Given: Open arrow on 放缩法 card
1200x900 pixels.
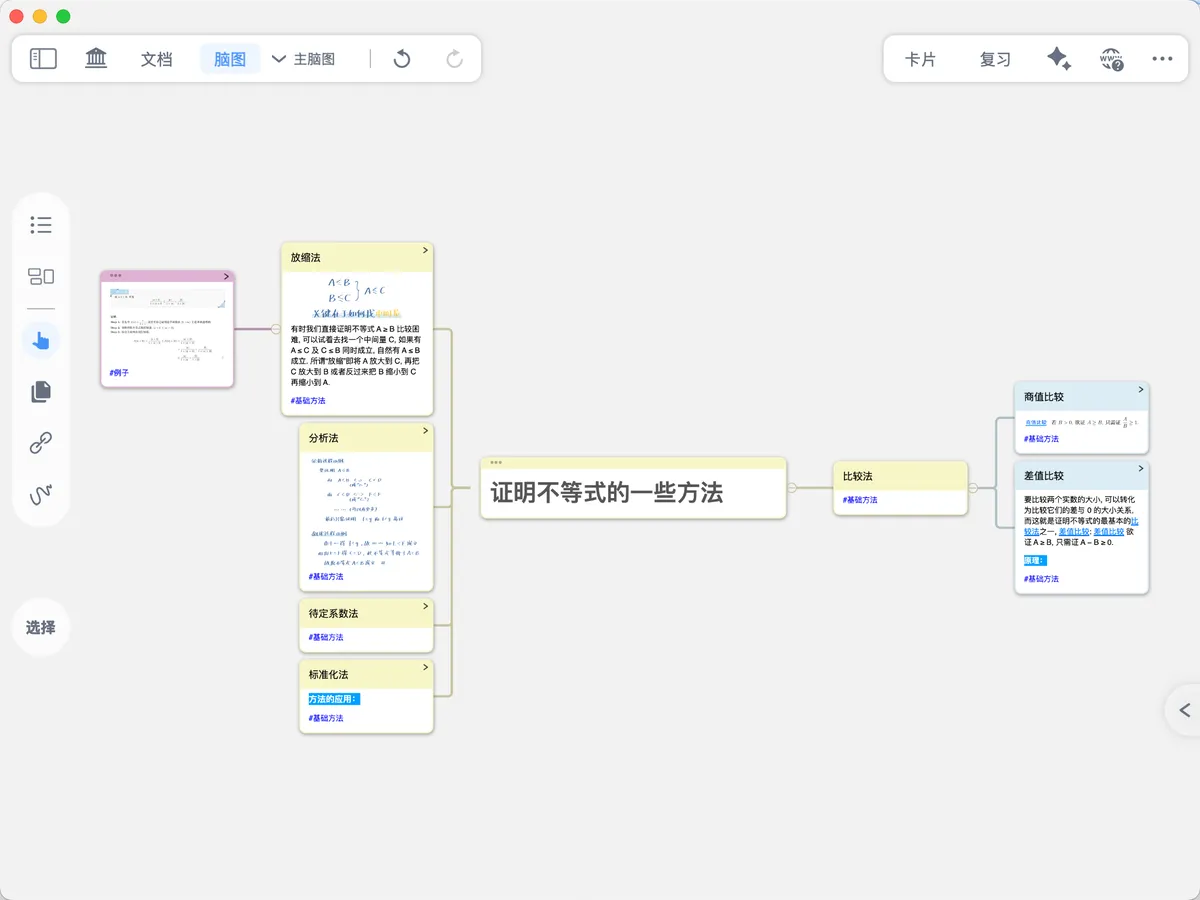Looking at the screenshot, I should (425, 250).
